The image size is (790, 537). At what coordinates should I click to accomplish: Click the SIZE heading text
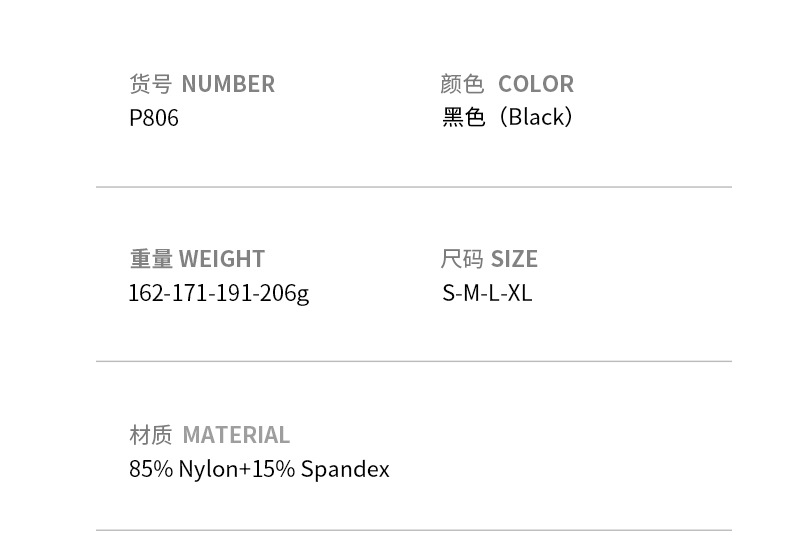coord(515,259)
